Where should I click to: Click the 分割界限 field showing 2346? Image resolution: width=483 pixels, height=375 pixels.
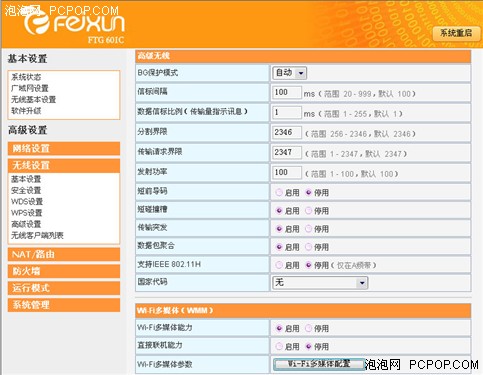click(x=287, y=132)
